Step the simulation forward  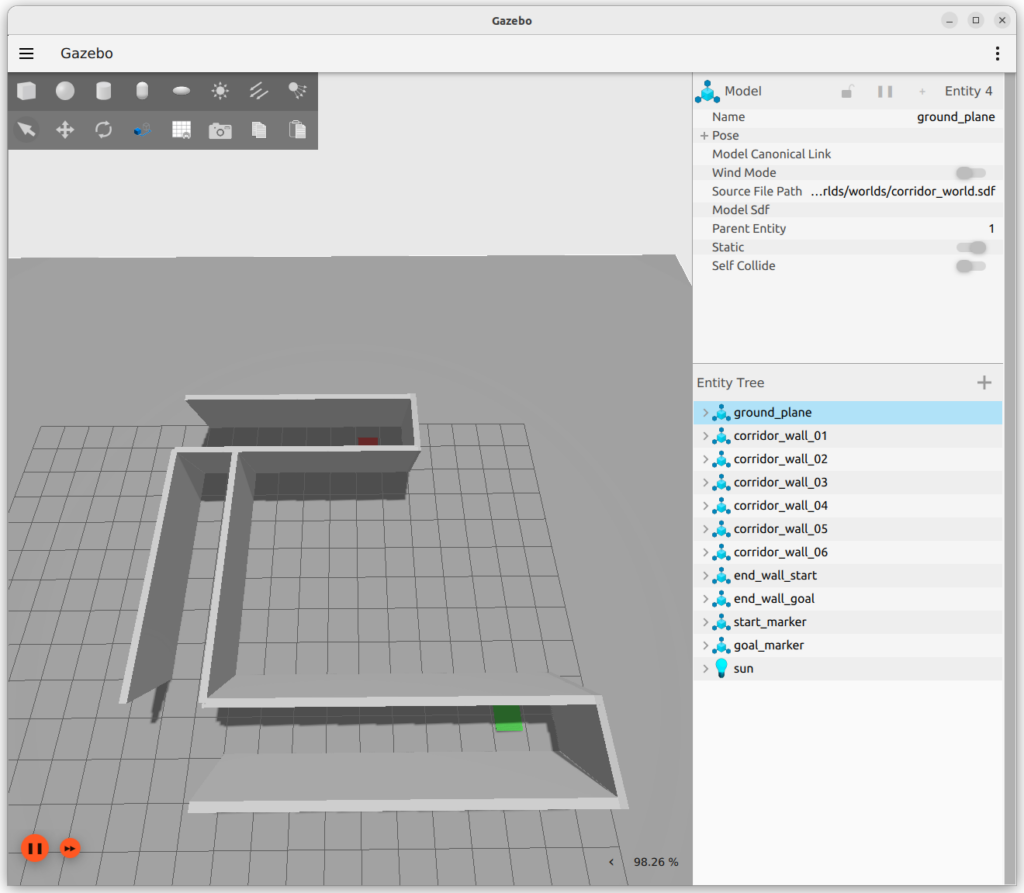(x=70, y=848)
